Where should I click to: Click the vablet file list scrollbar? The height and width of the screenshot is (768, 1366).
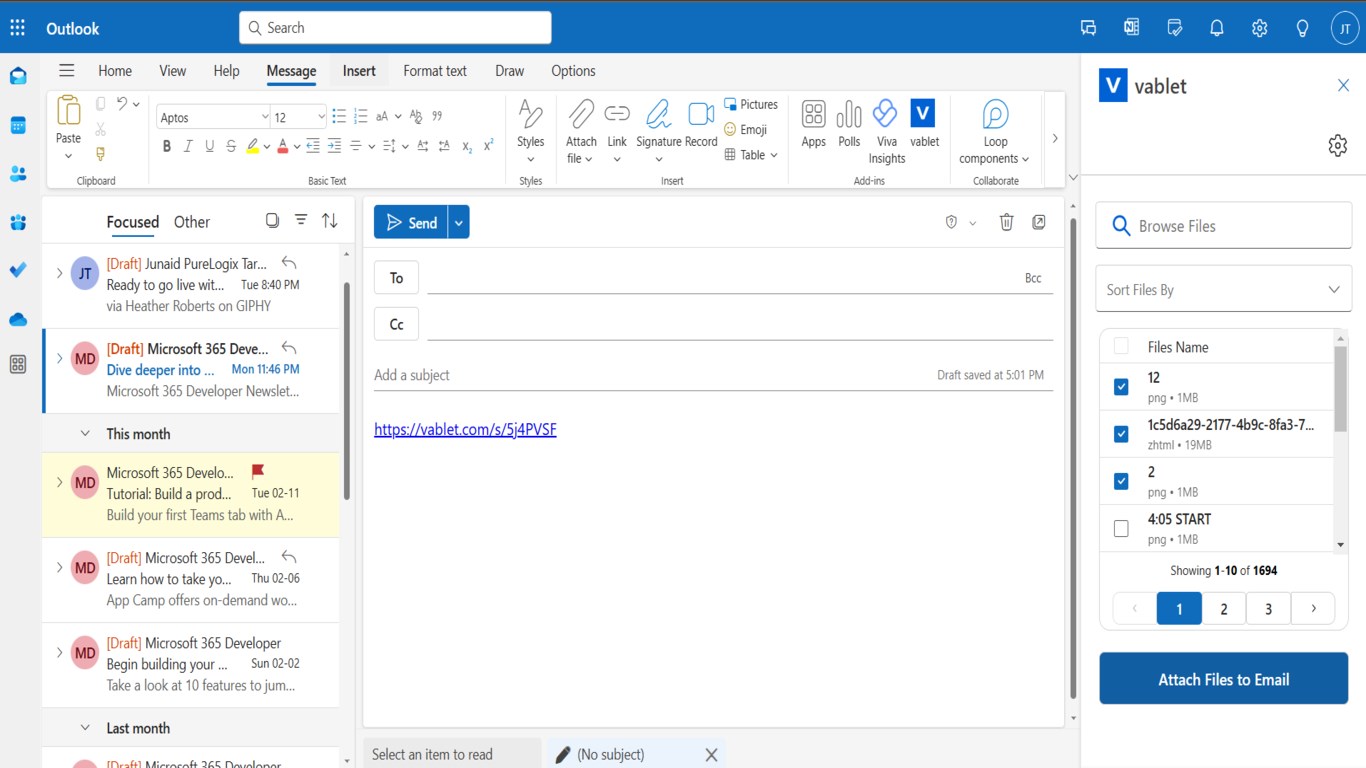click(x=1341, y=390)
